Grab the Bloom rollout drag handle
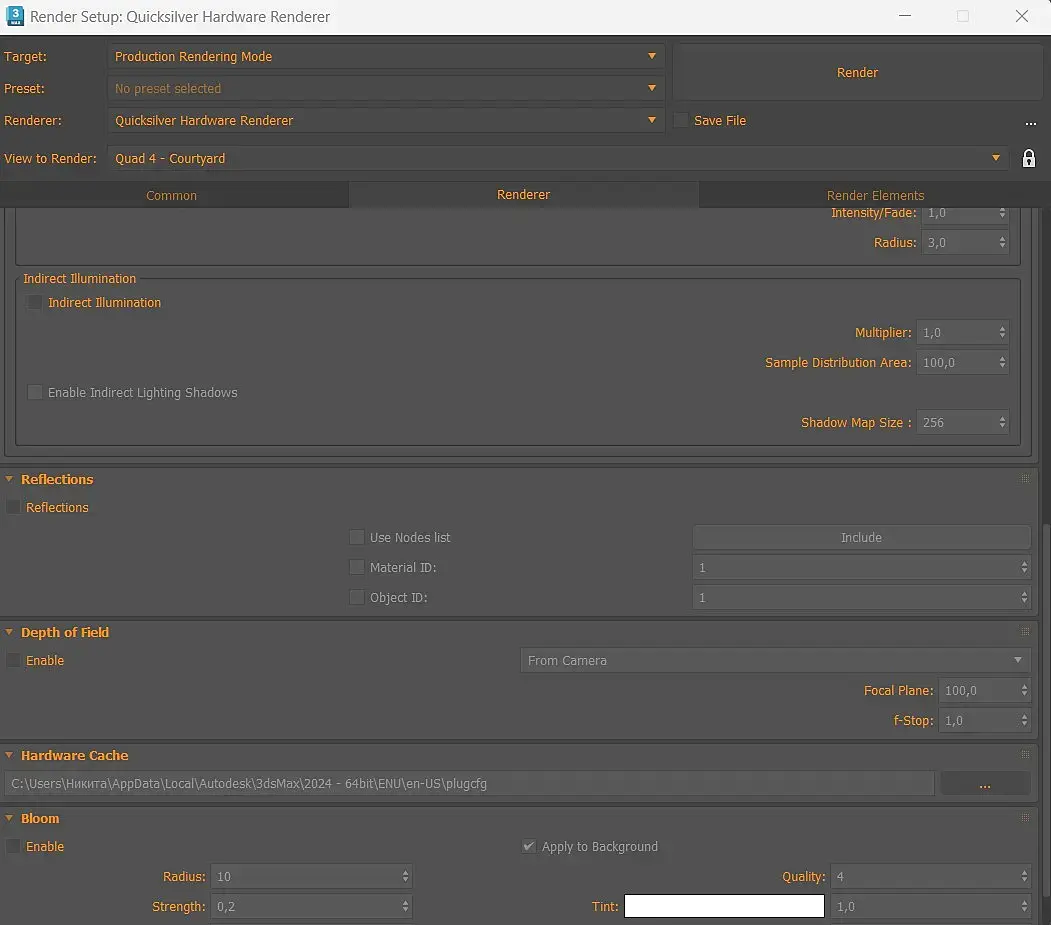The width and height of the screenshot is (1051, 925). pos(1025,818)
